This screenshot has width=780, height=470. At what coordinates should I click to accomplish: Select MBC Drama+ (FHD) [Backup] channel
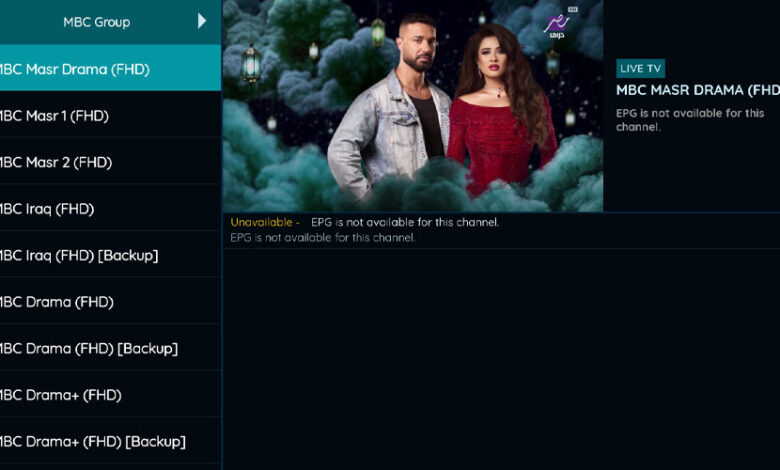click(x=110, y=441)
